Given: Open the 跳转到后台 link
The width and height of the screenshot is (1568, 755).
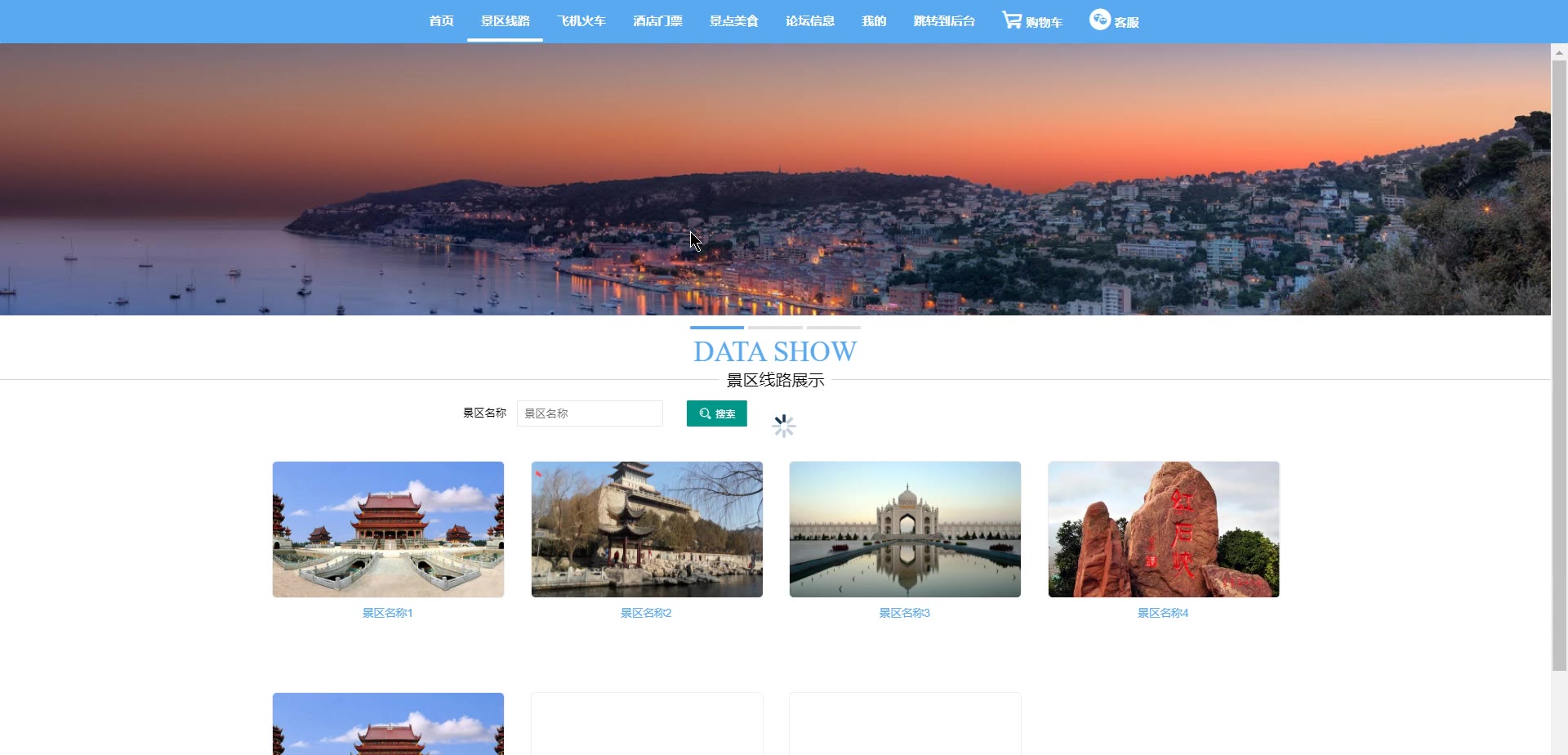Looking at the screenshot, I should click(944, 21).
